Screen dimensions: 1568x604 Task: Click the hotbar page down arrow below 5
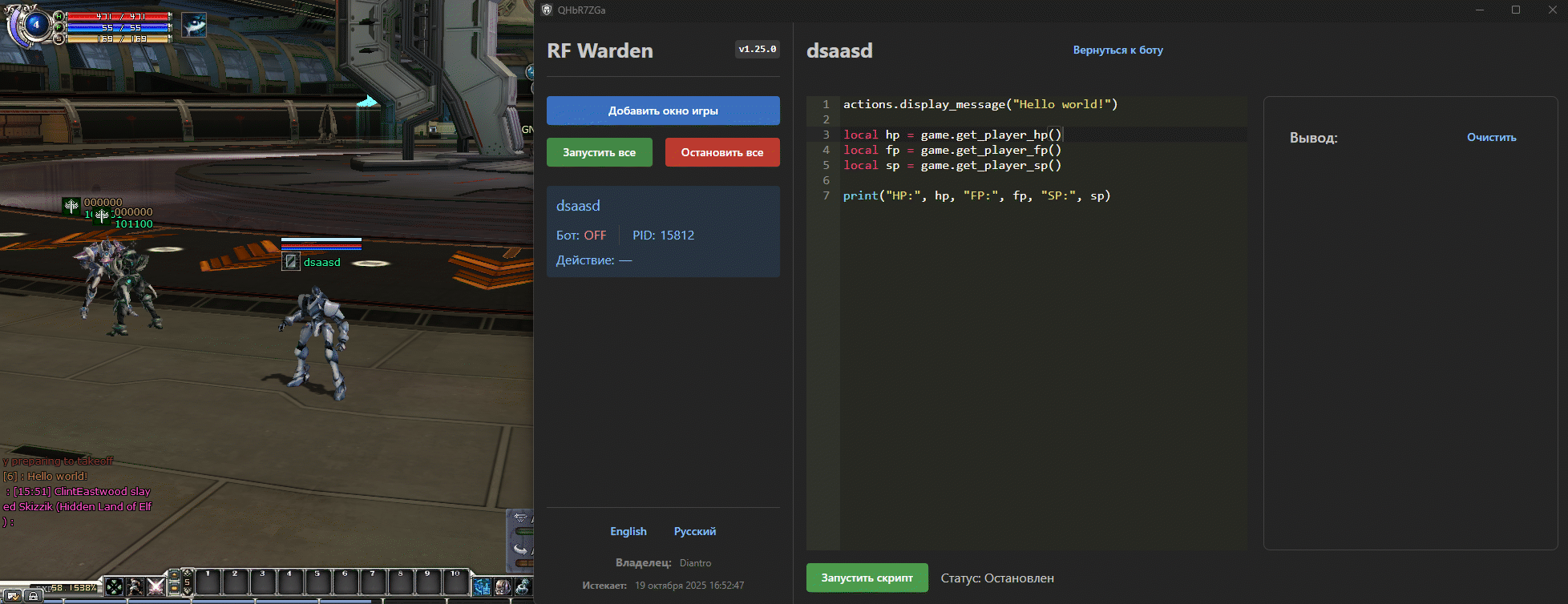tap(188, 591)
